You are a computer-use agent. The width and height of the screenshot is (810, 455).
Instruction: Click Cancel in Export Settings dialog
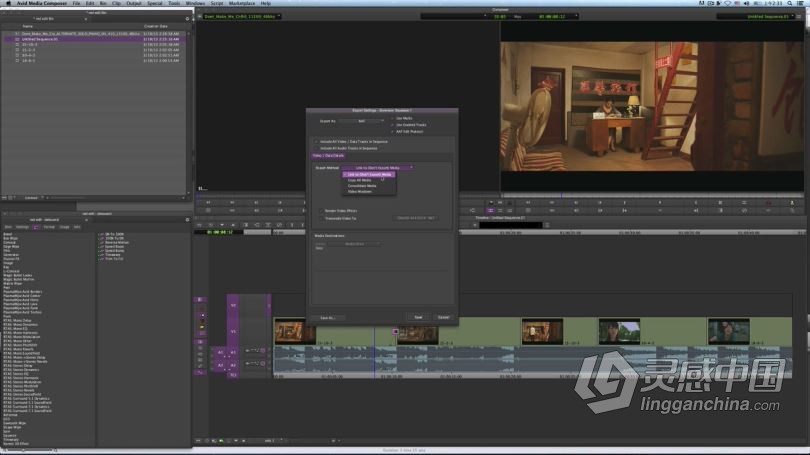443,317
